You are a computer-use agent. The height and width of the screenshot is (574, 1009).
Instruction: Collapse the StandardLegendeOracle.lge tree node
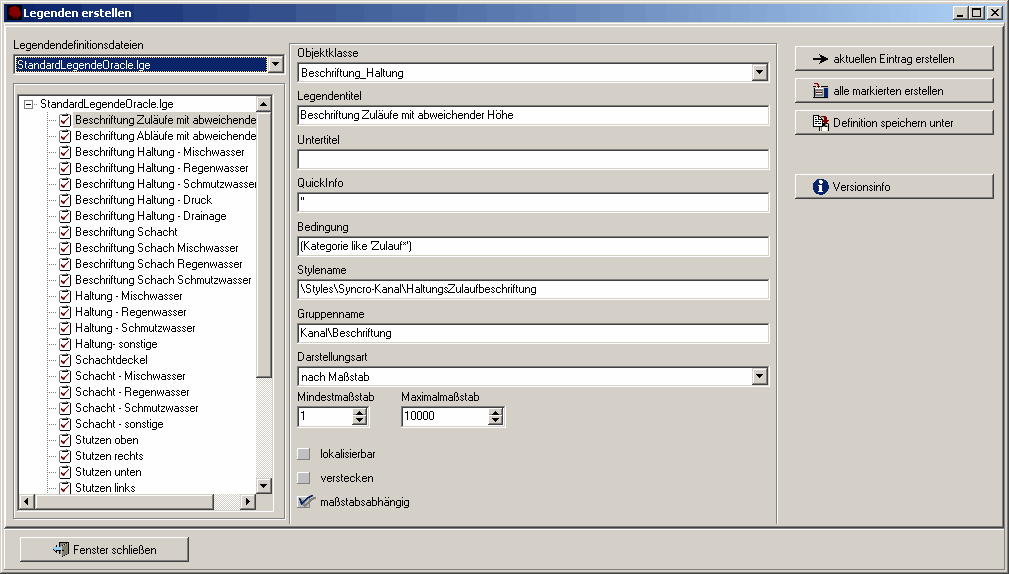pyautogui.click(x=28, y=104)
